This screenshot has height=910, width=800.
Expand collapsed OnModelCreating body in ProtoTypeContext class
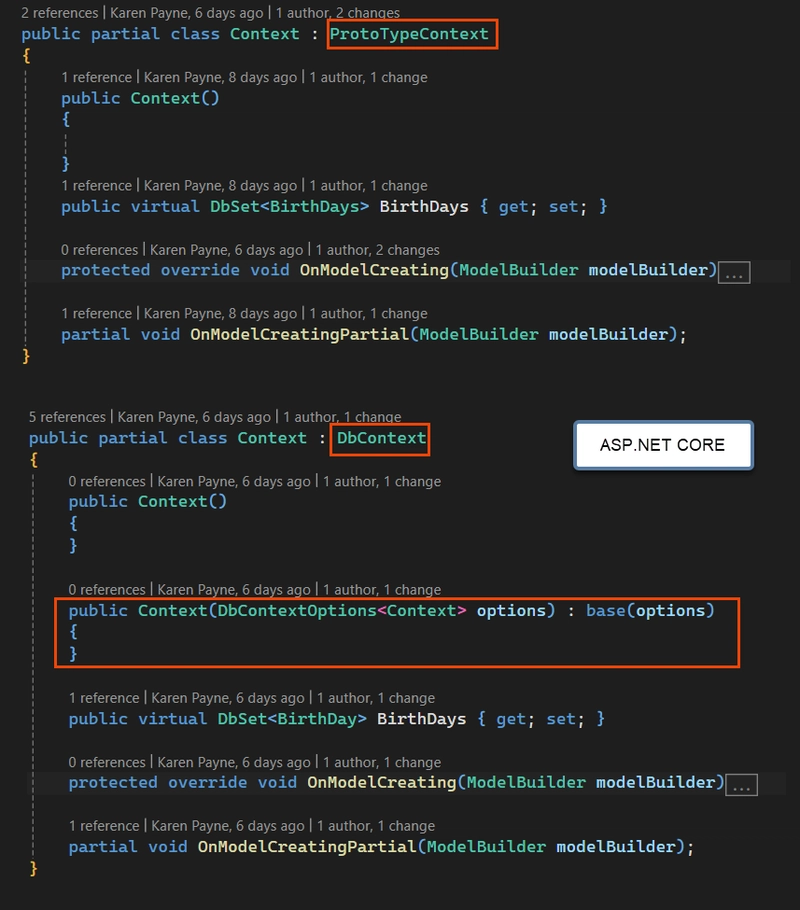734,272
